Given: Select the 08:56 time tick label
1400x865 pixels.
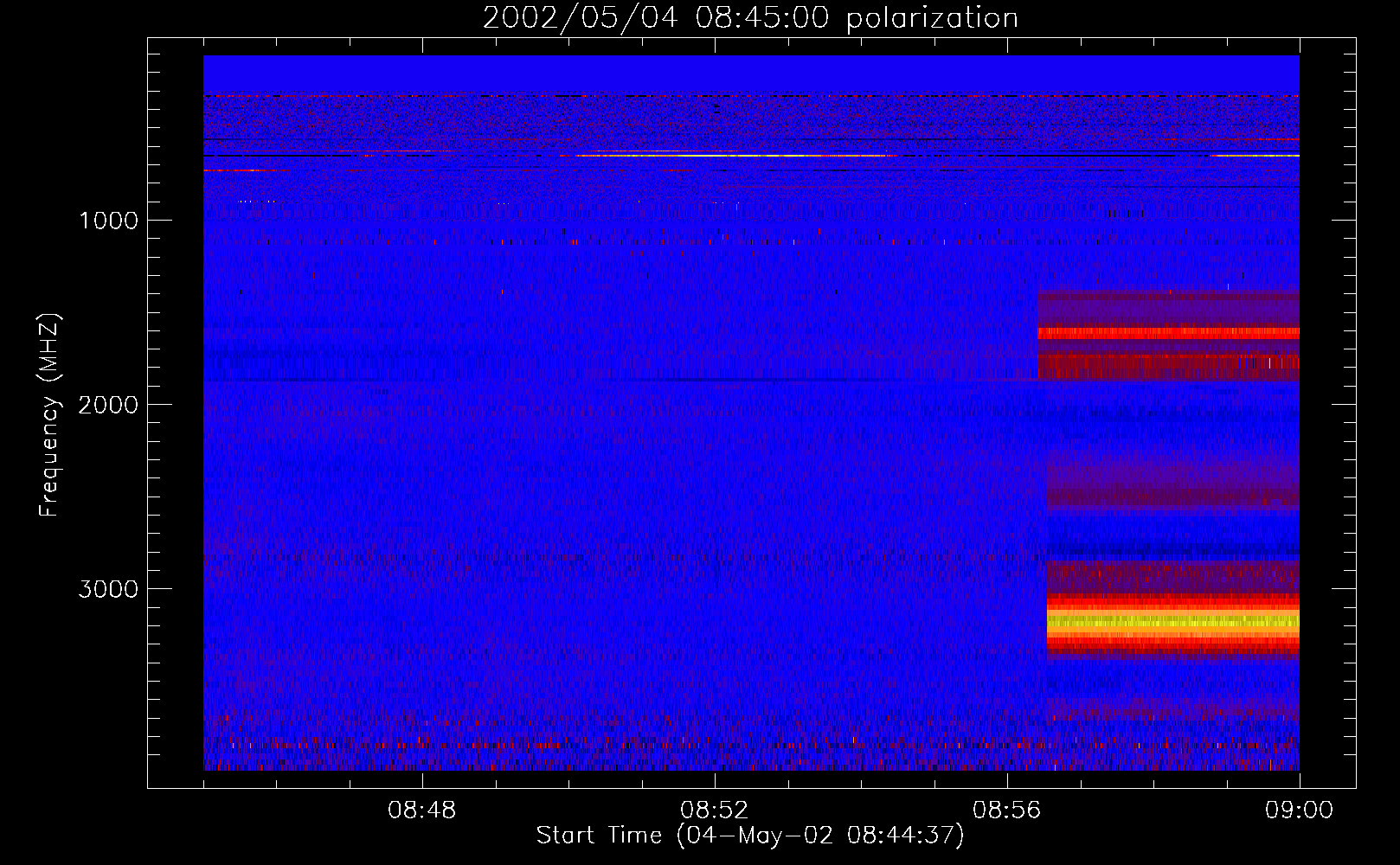Looking at the screenshot, I should coord(1007,811).
